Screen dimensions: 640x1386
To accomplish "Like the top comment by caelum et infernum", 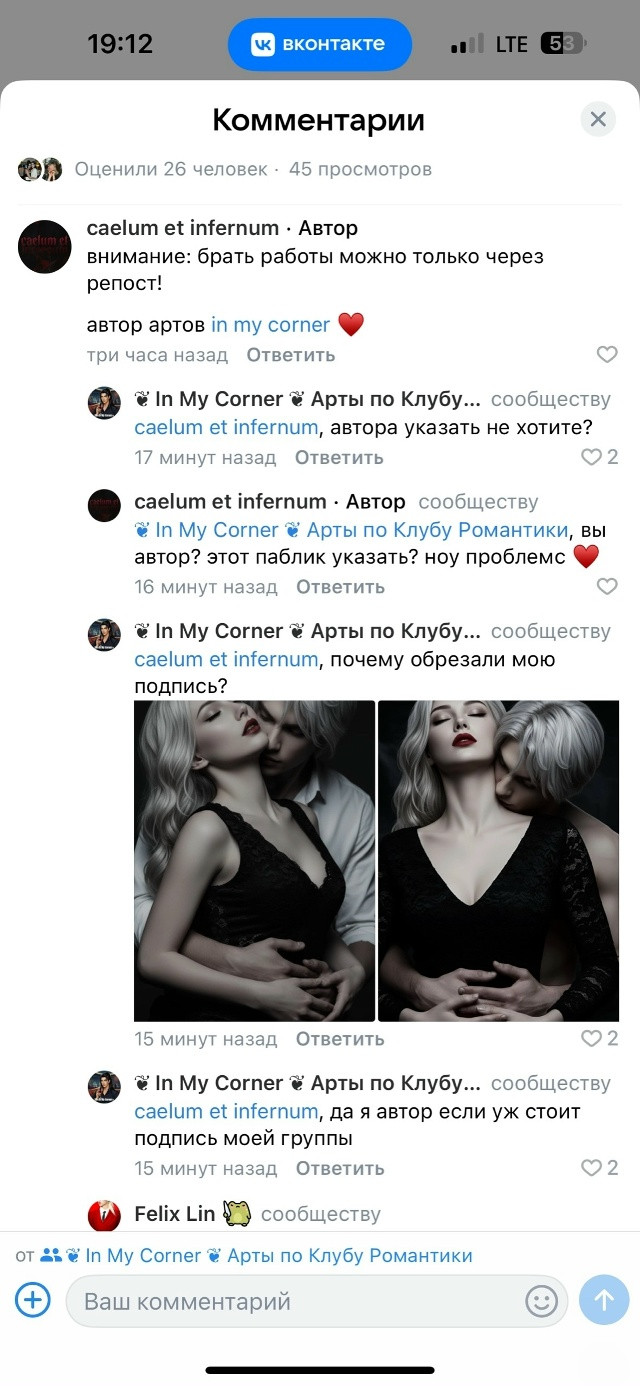I will 607,355.
